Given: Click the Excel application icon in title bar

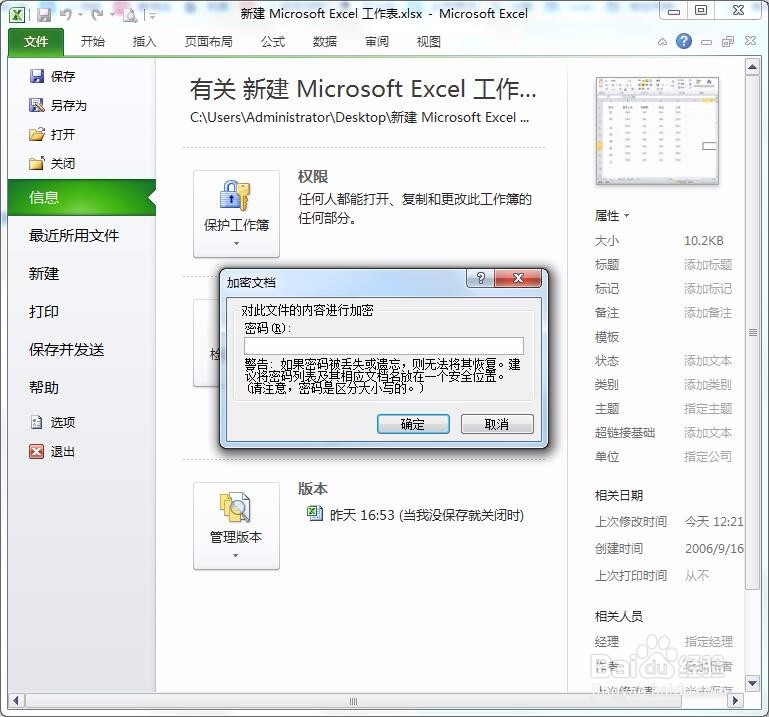Looking at the screenshot, I should [17, 15].
